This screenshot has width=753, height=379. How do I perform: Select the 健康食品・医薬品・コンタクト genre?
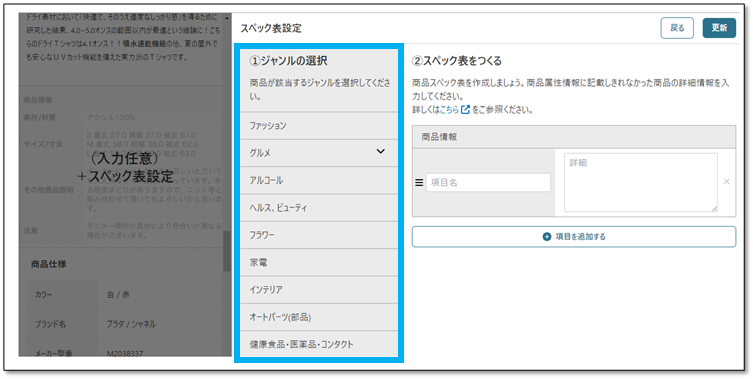(319, 344)
